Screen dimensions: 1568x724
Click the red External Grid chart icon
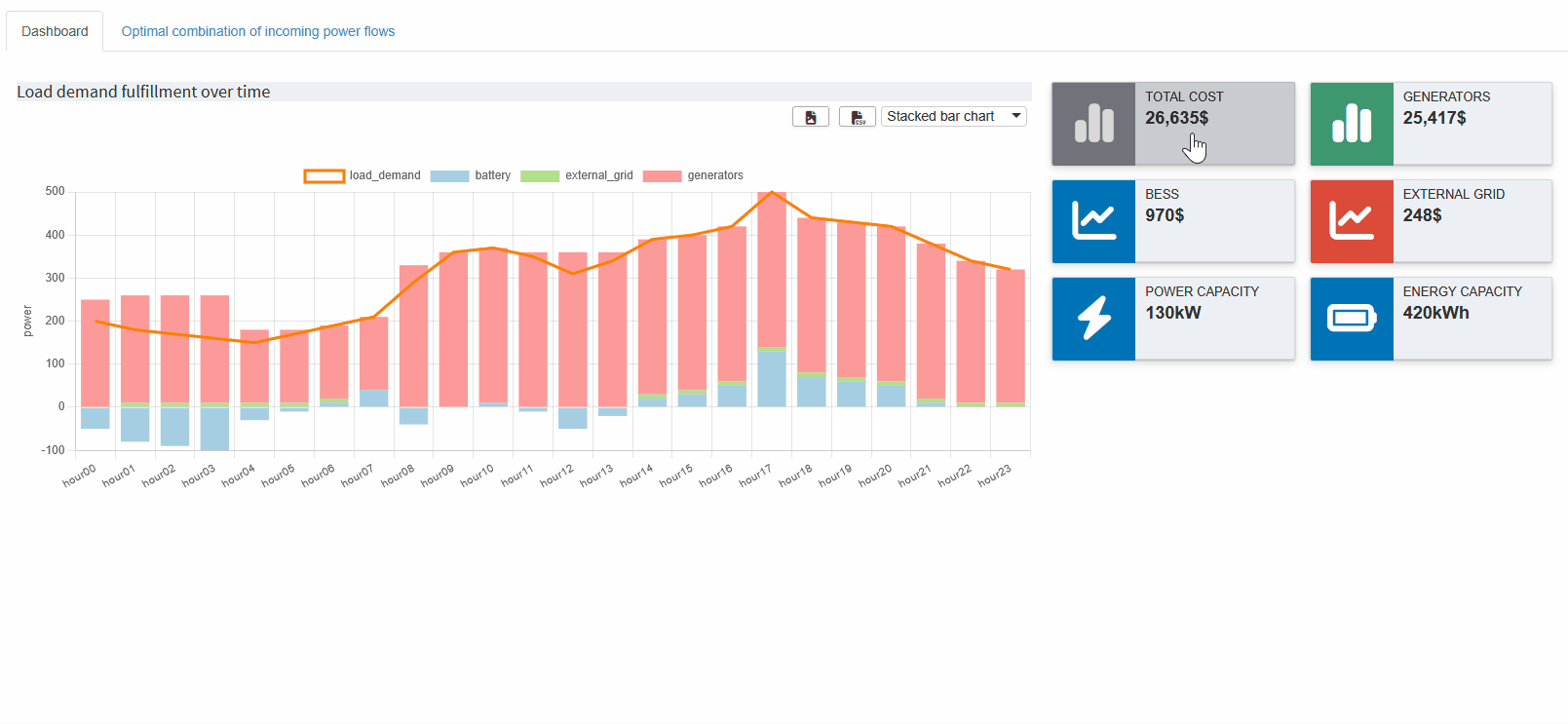1351,221
